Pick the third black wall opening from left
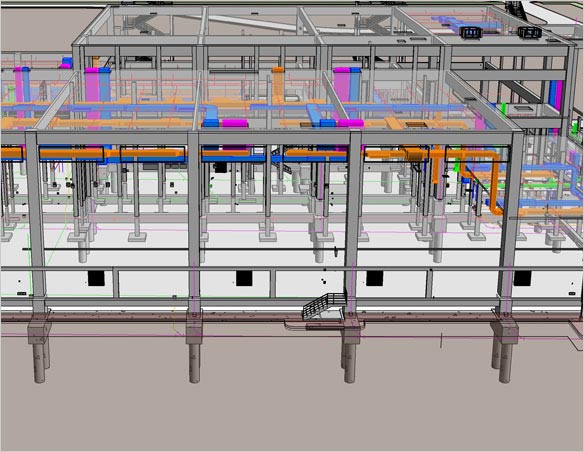The height and width of the screenshot is (452, 584). point(374,278)
